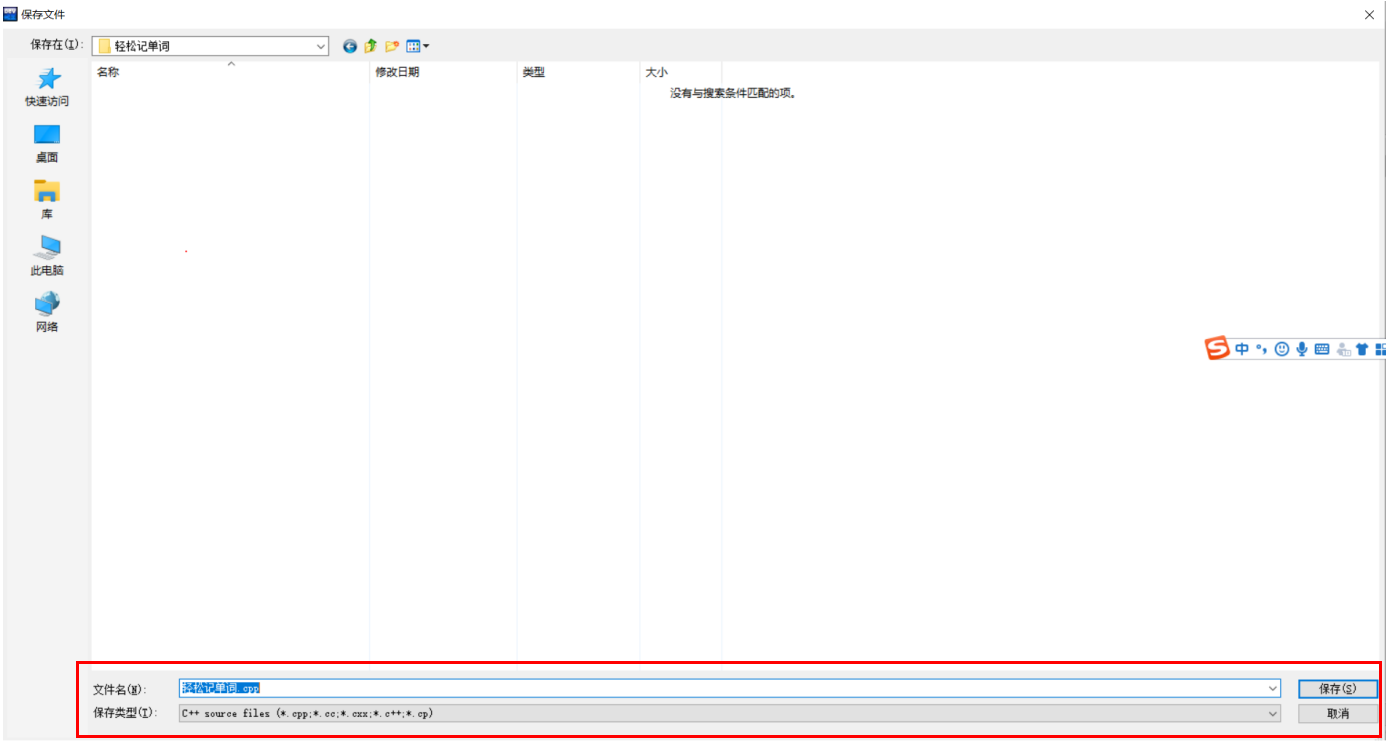The height and width of the screenshot is (745, 1386).
Task: Expand the 文件名 dropdown arrow
Action: [x=1273, y=688]
